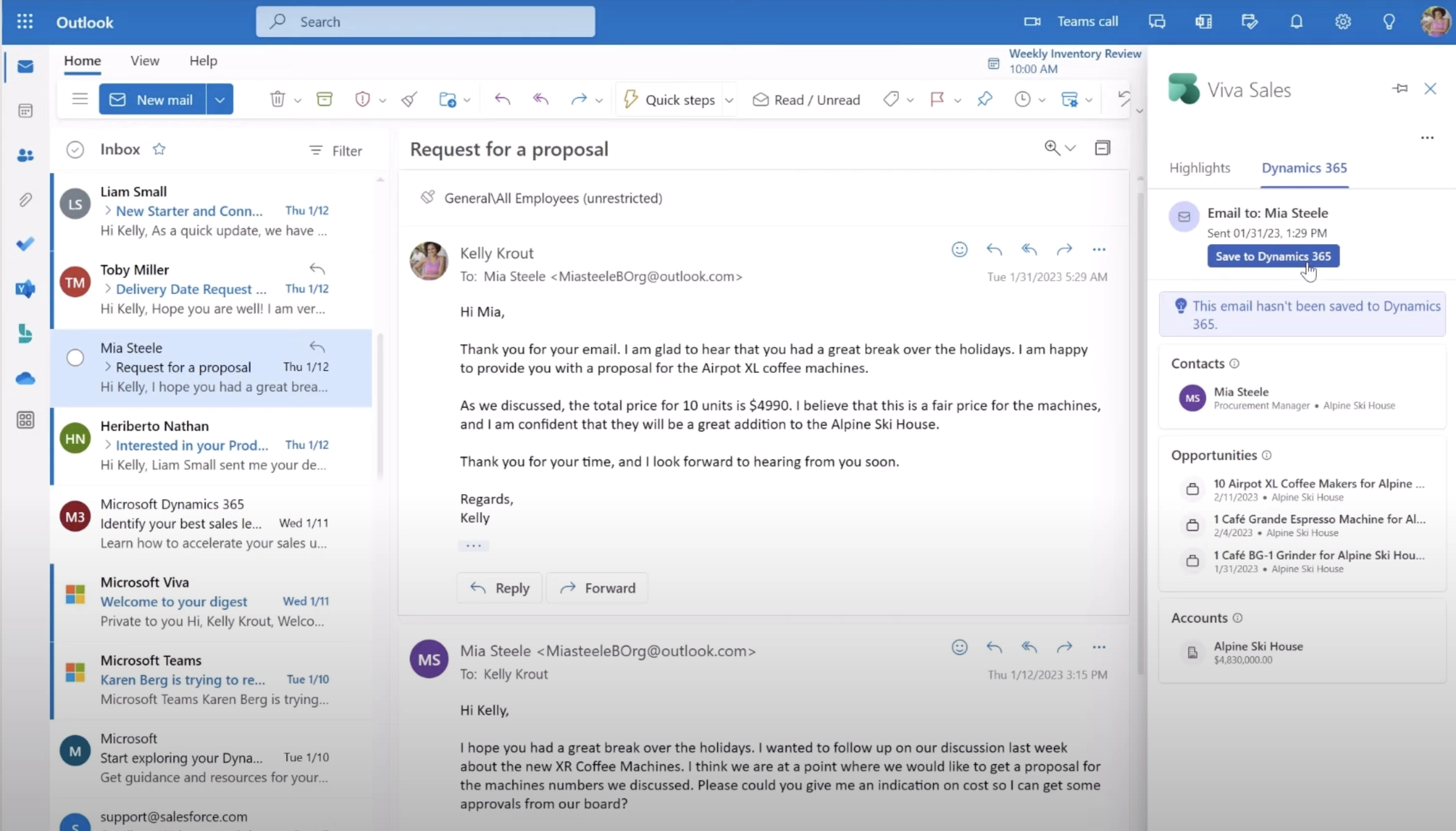The height and width of the screenshot is (831, 1456).
Task: Select the Mia Steele message checkbox
Action: [75, 358]
